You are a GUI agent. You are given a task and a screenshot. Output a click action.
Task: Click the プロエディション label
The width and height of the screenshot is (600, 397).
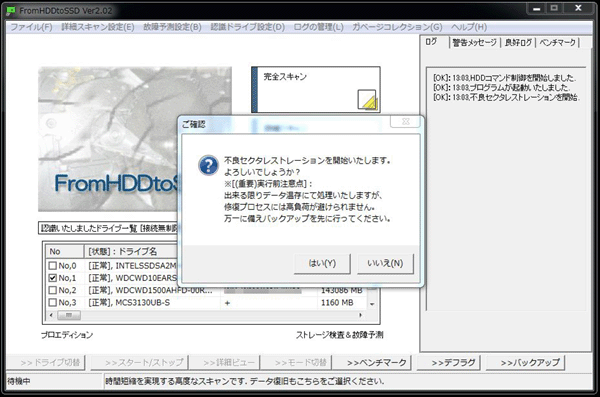[67, 335]
